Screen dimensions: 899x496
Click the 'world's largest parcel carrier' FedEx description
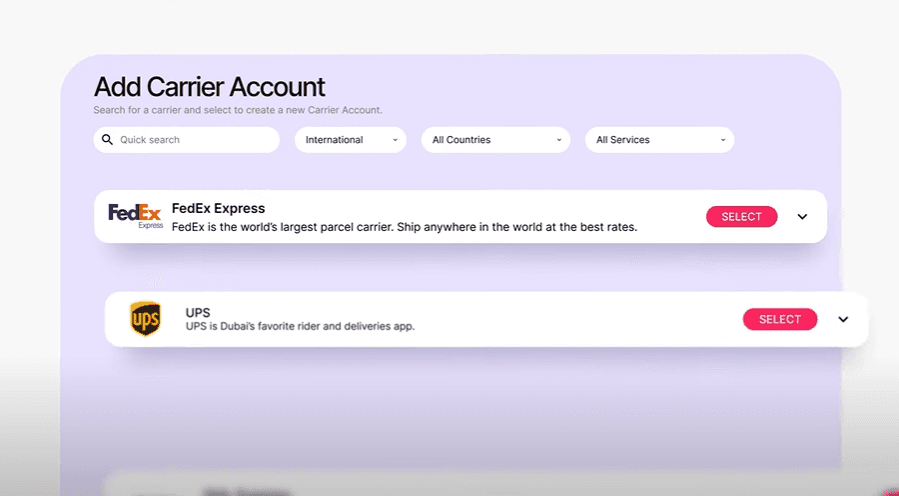[404, 227]
